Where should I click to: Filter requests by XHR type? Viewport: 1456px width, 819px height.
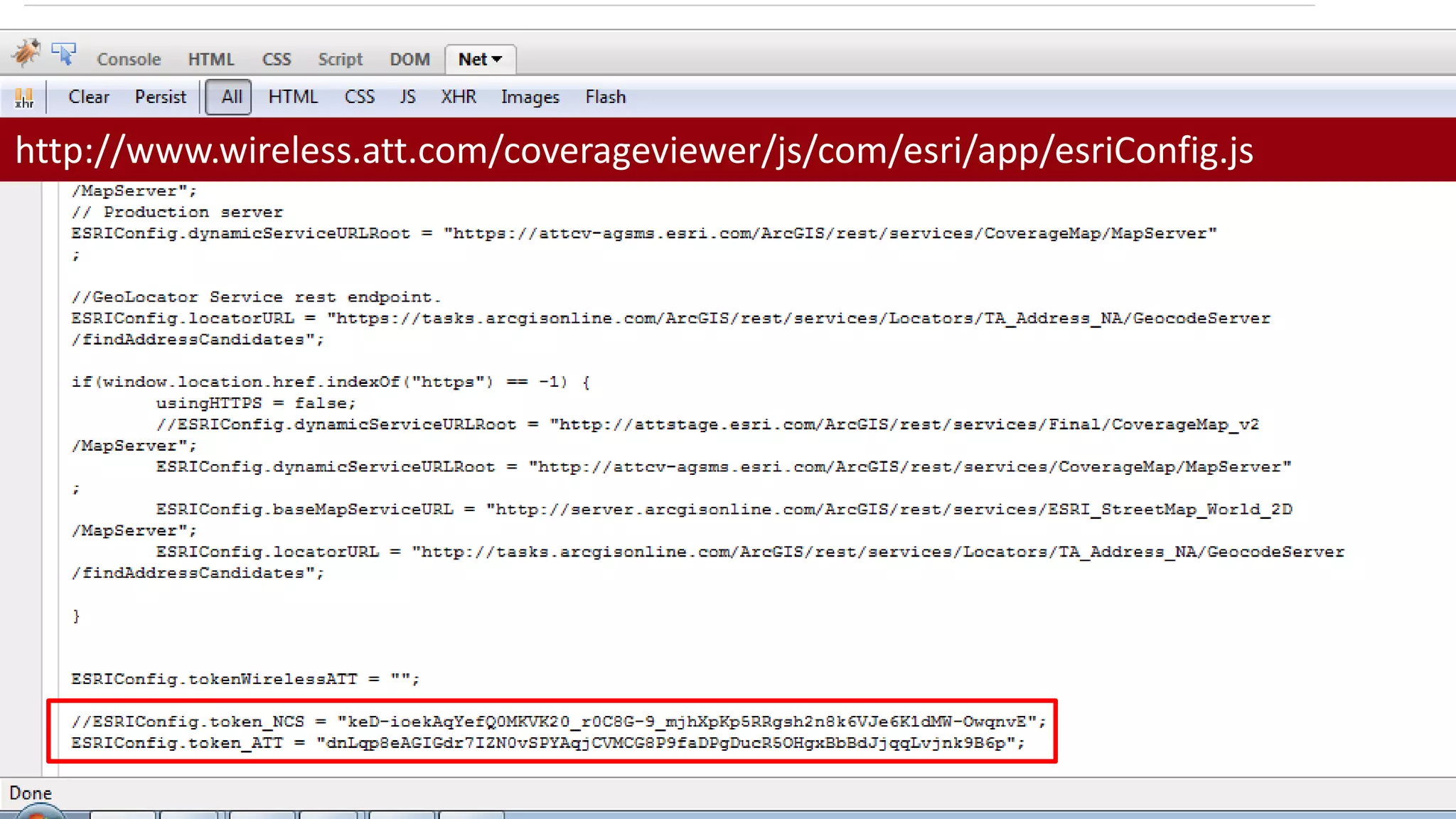(x=459, y=97)
